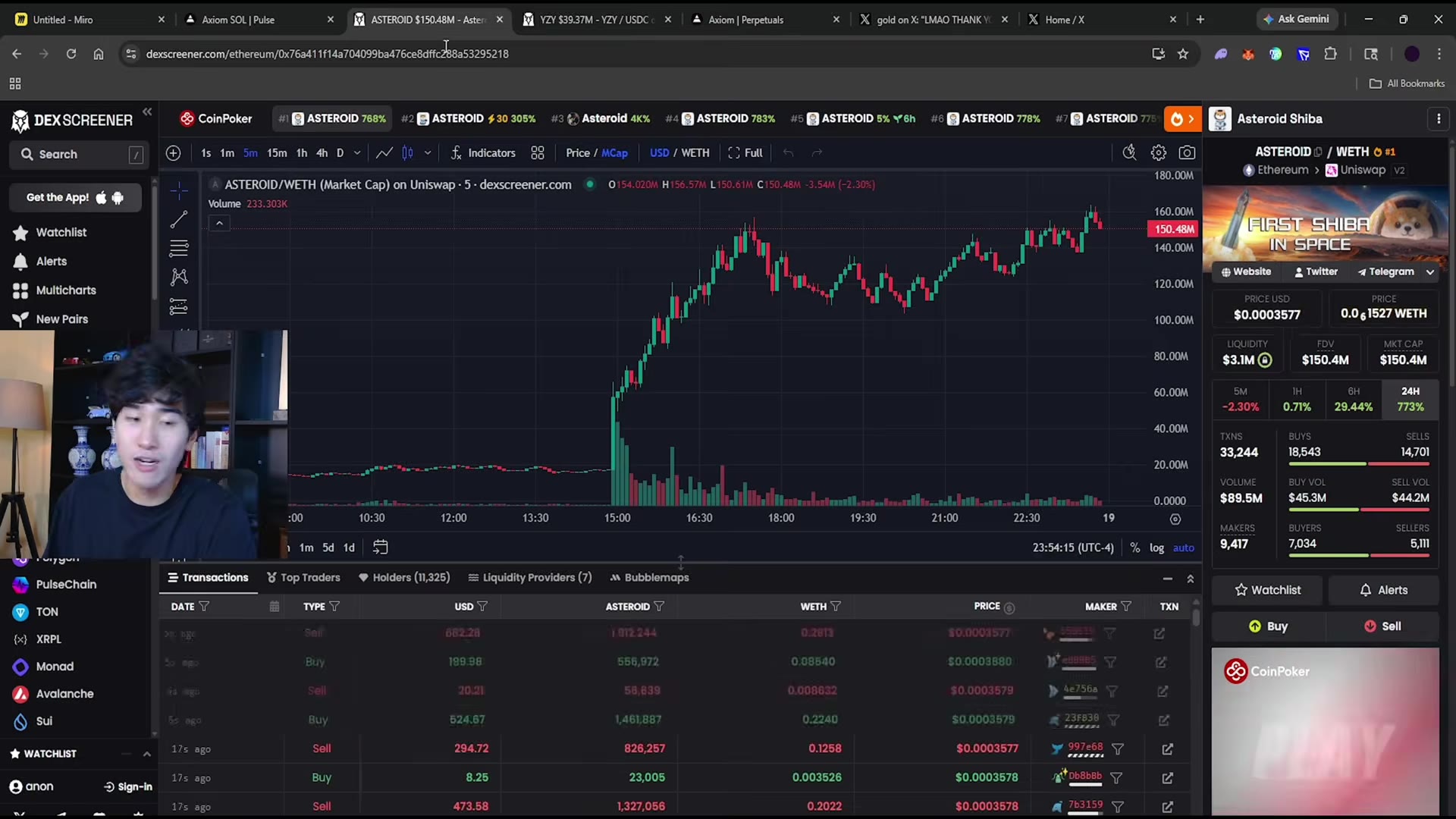The image size is (1456, 819).
Task: Click the green Buy button
Action: 1268,626
